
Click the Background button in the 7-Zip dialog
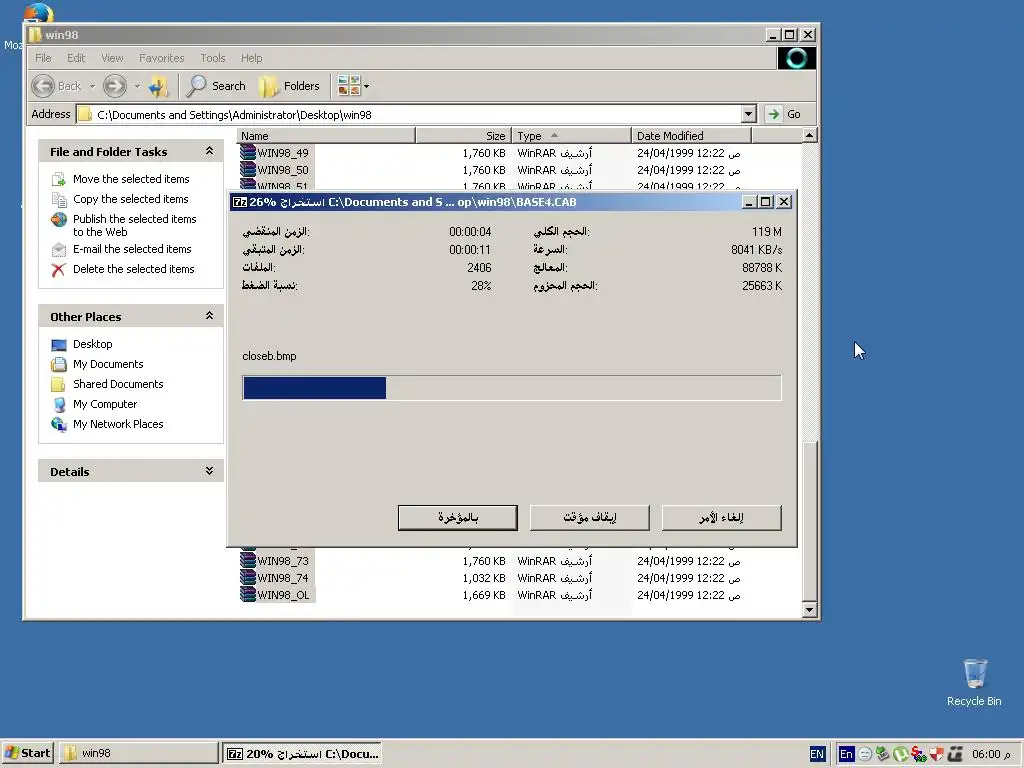click(x=458, y=518)
